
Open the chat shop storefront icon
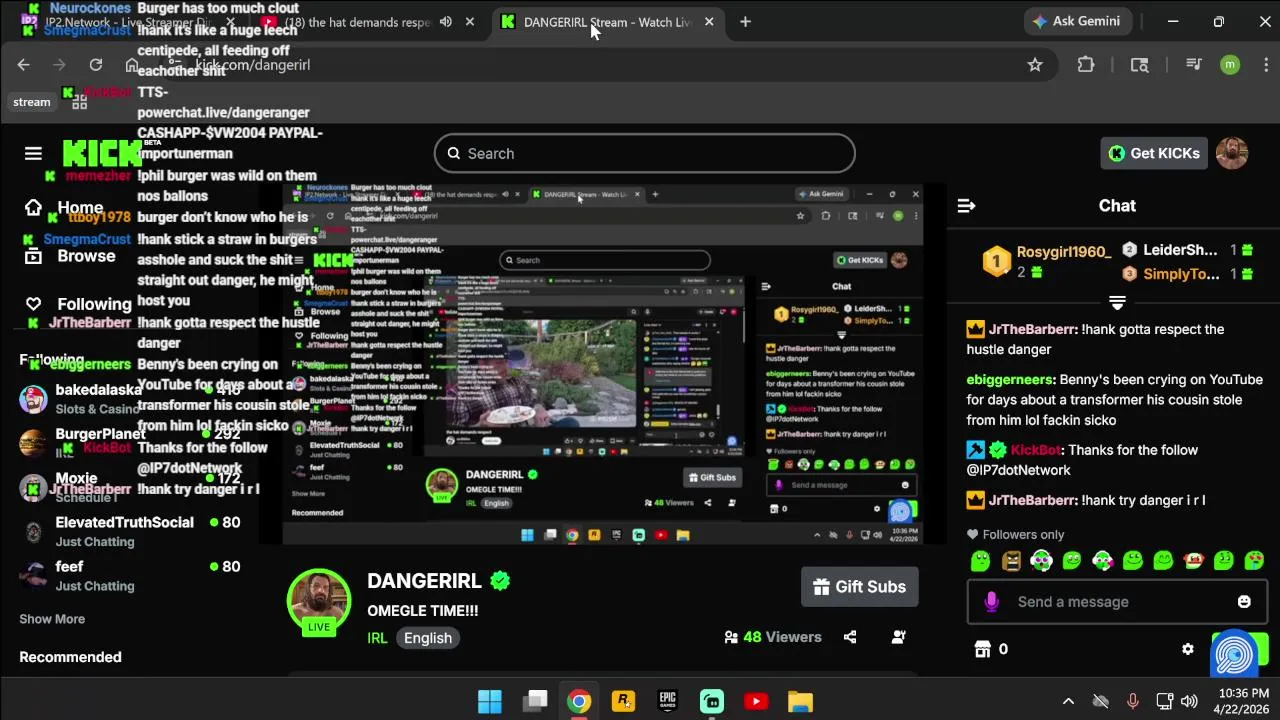982,649
